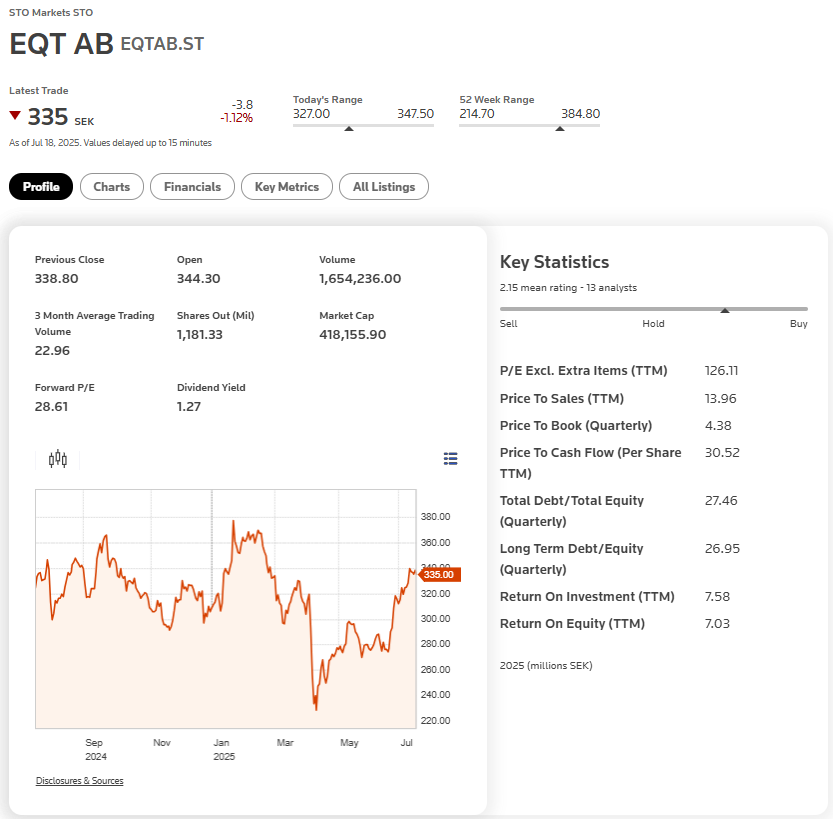The width and height of the screenshot is (833, 819).
Task: Select the Profile tab
Action: coord(41,186)
